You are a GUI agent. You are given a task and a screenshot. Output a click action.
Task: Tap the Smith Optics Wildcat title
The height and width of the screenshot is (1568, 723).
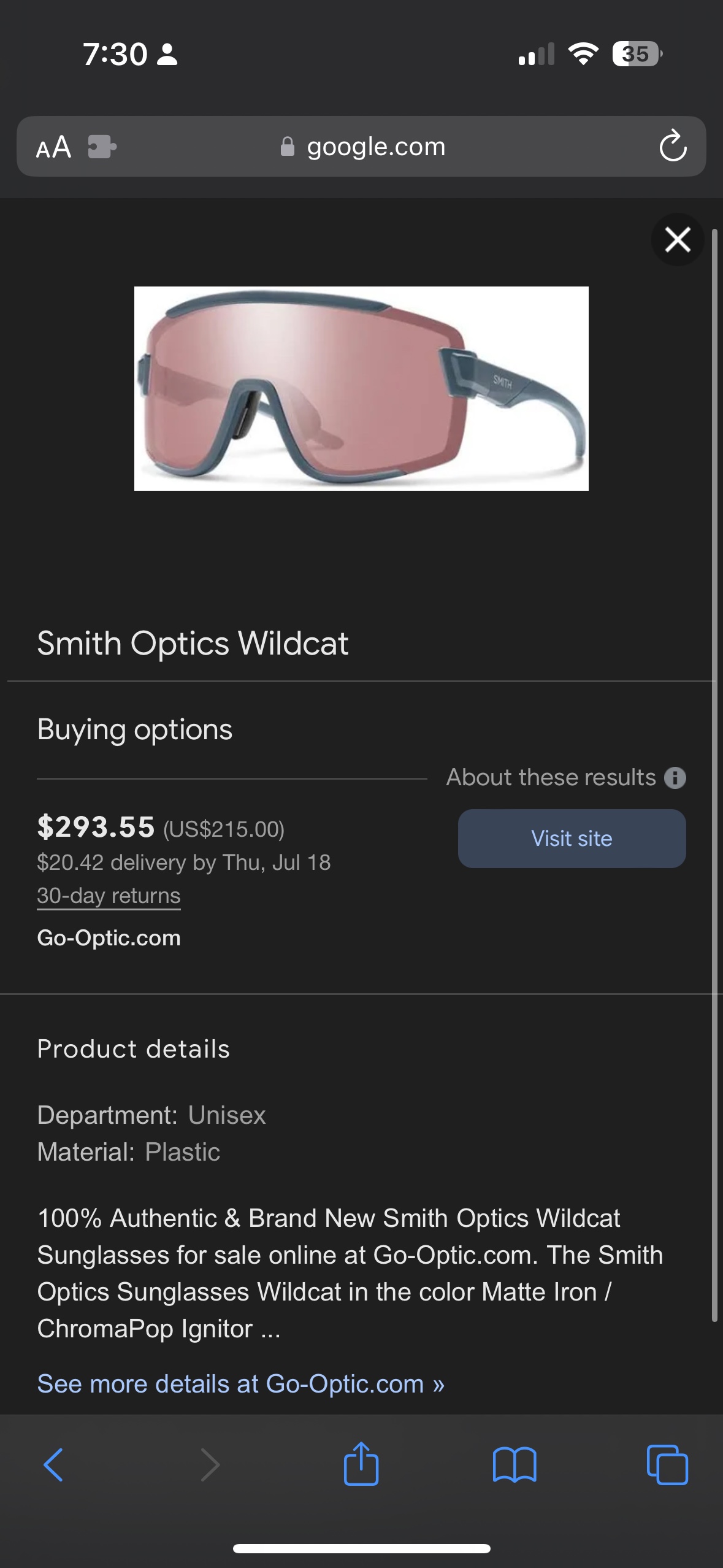pyautogui.click(x=193, y=644)
